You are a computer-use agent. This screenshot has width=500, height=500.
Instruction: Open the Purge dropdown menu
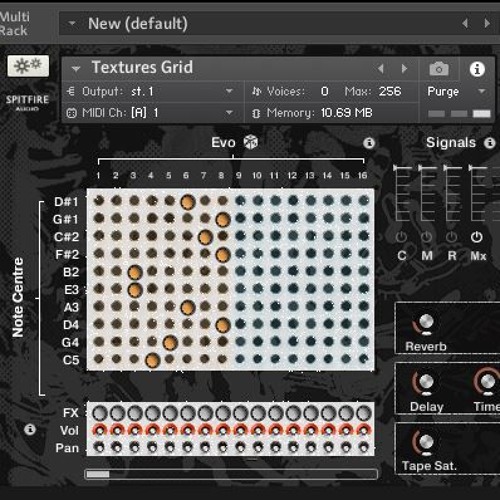tap(481, 91)
